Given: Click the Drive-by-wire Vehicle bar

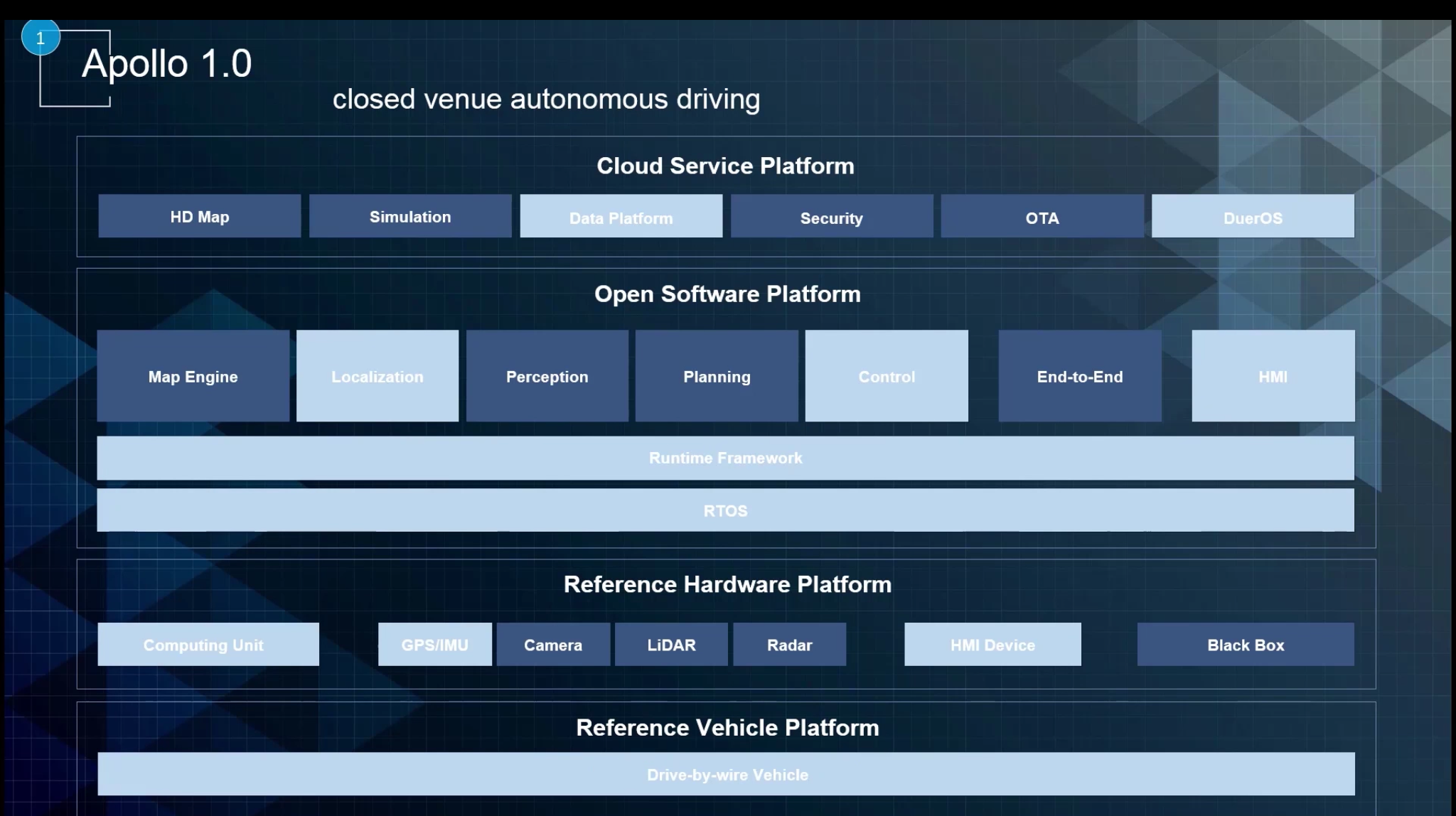Looking at the screenshot, I should pyautogui.click(x=727, y=774).
